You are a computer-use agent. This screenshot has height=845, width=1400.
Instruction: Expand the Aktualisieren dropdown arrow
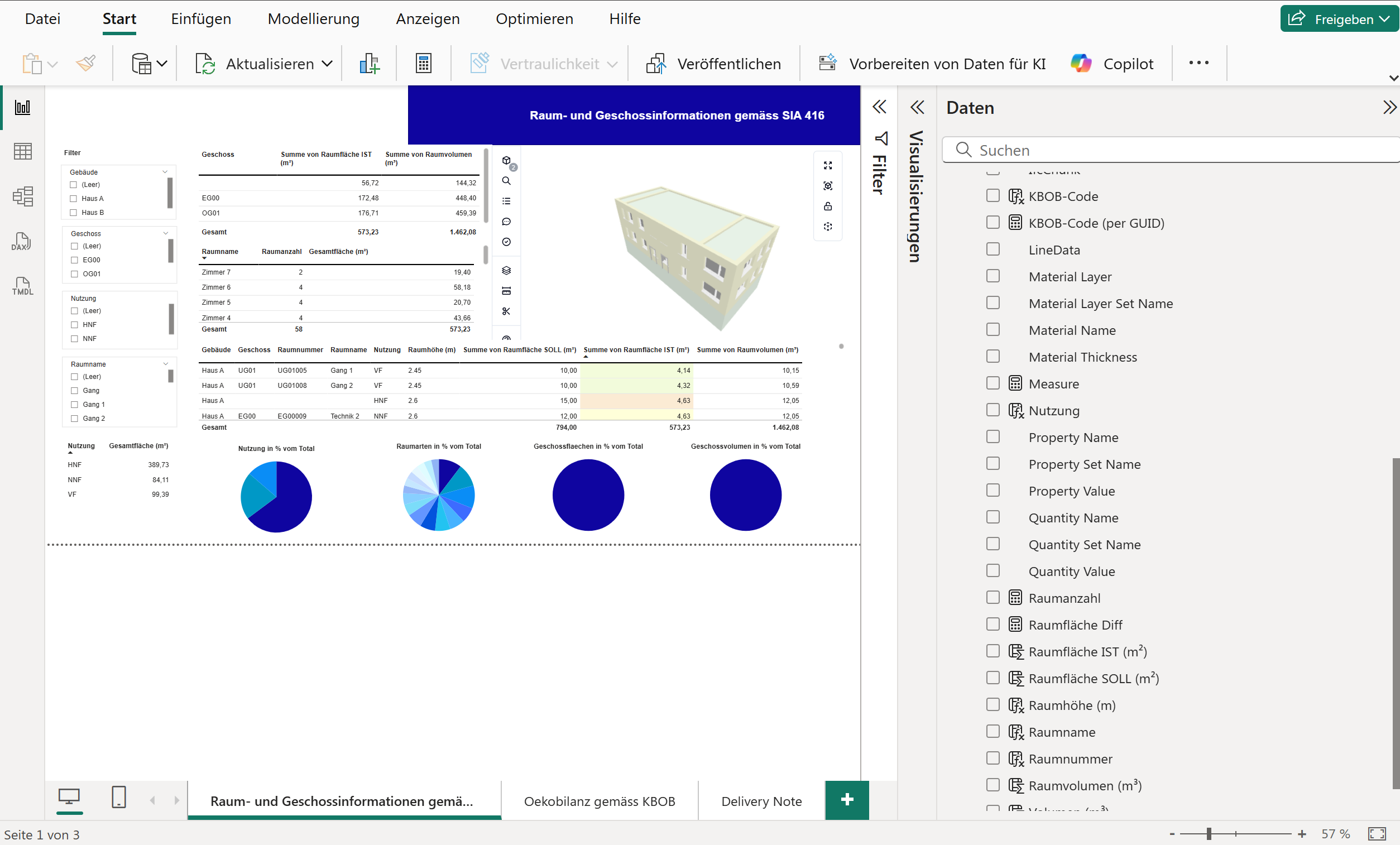[327, 63]
